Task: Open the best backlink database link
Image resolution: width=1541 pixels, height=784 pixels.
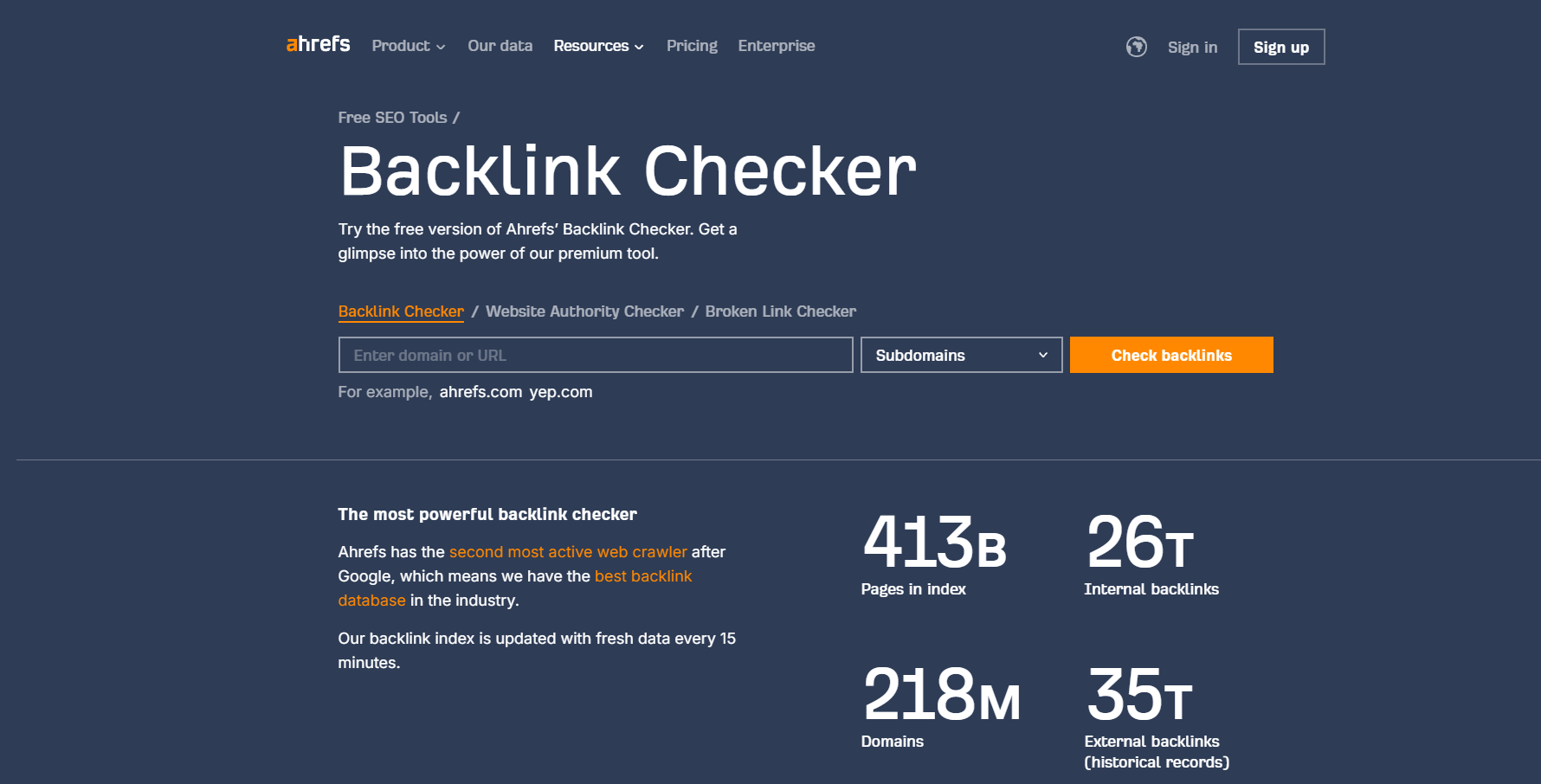Action: click(515, 588)
